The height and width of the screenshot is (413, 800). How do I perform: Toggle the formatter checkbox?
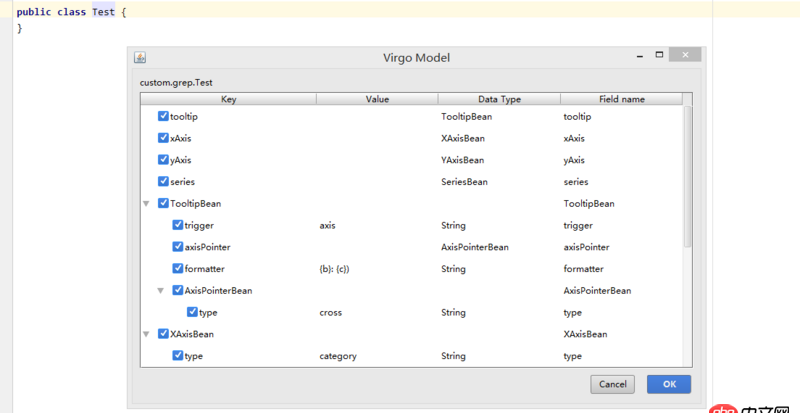[x=178, y=269]
